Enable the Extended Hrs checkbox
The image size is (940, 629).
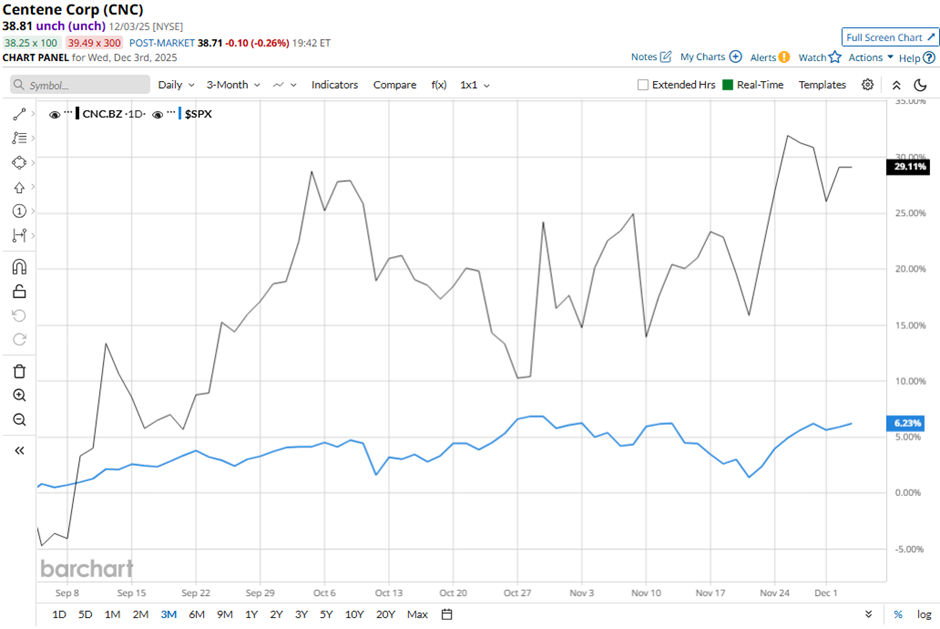click(x=643, y=85)
